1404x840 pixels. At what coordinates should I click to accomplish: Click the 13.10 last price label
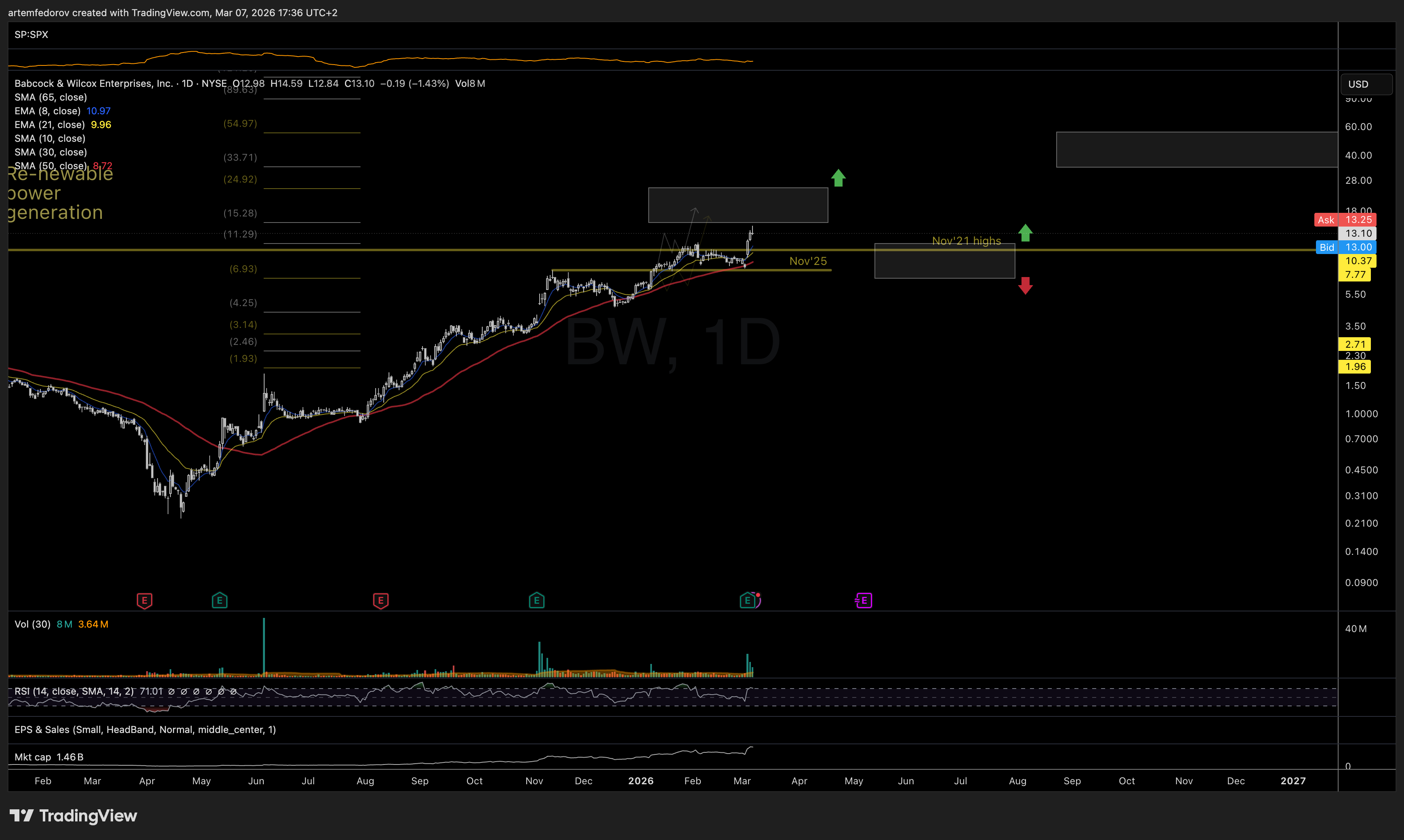pyautogui.click(x=1358, y=234)
